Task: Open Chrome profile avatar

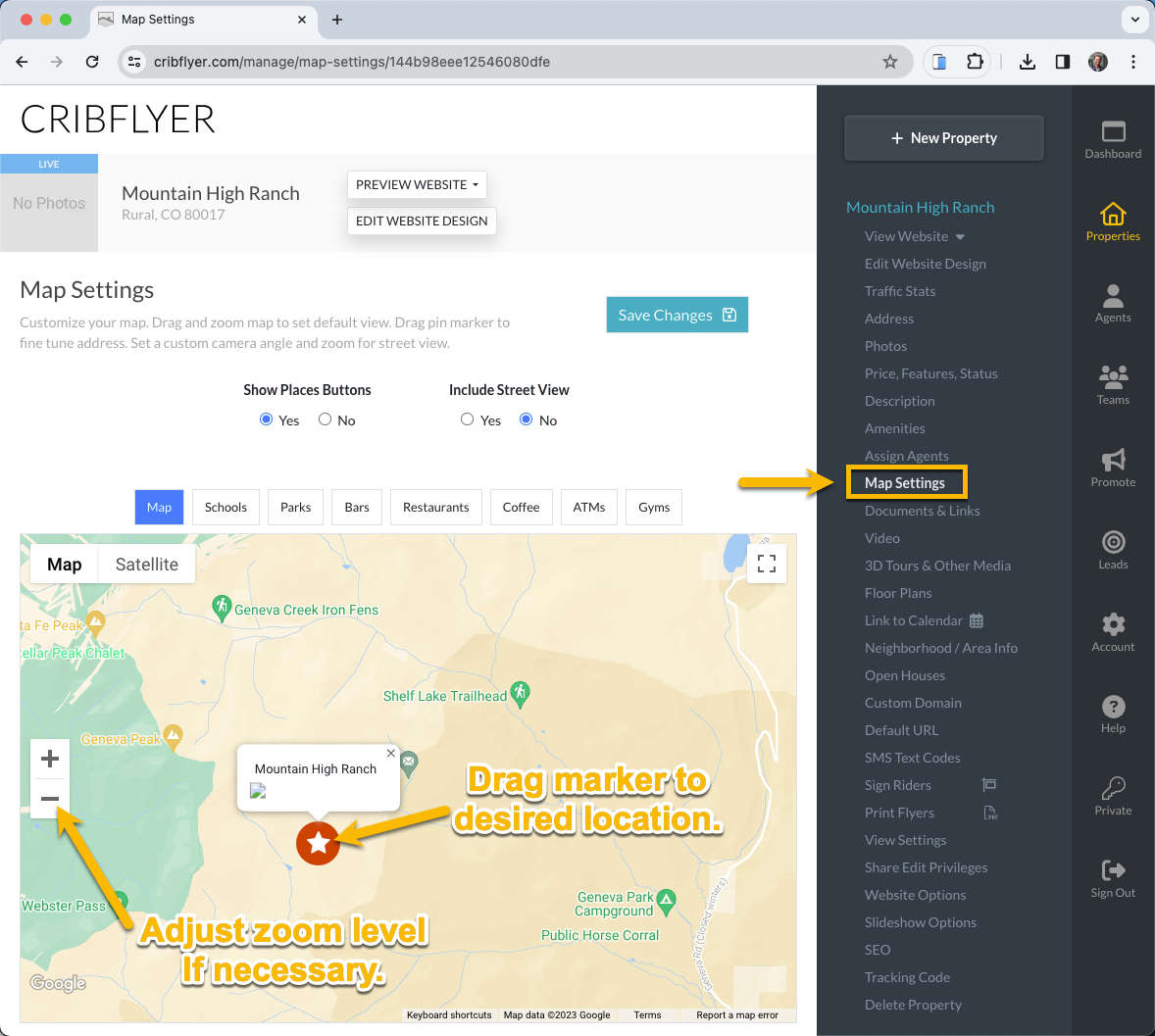Action: [x=1097, y=62]
